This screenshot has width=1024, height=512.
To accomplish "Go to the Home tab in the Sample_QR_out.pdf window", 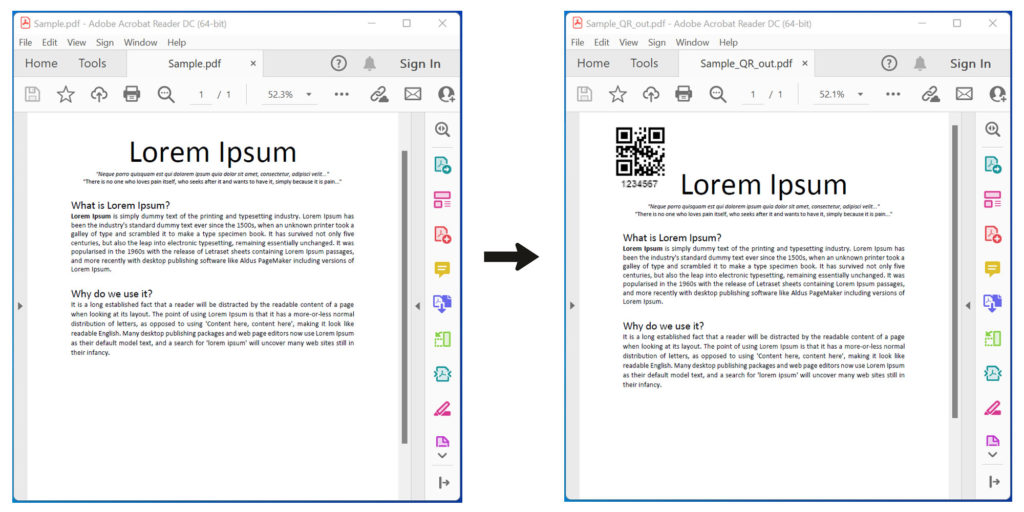I will point(593,63).
